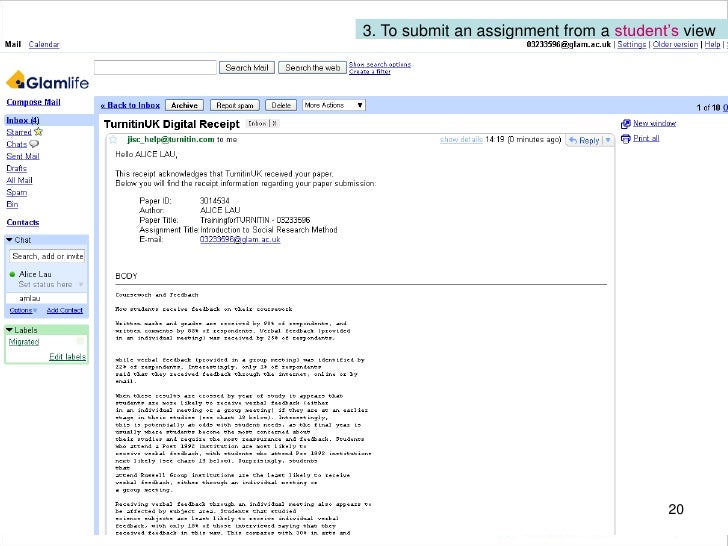
Task: Click the TurnitinUK Digital Receipt subject heading
Action: tap(171, 124)
